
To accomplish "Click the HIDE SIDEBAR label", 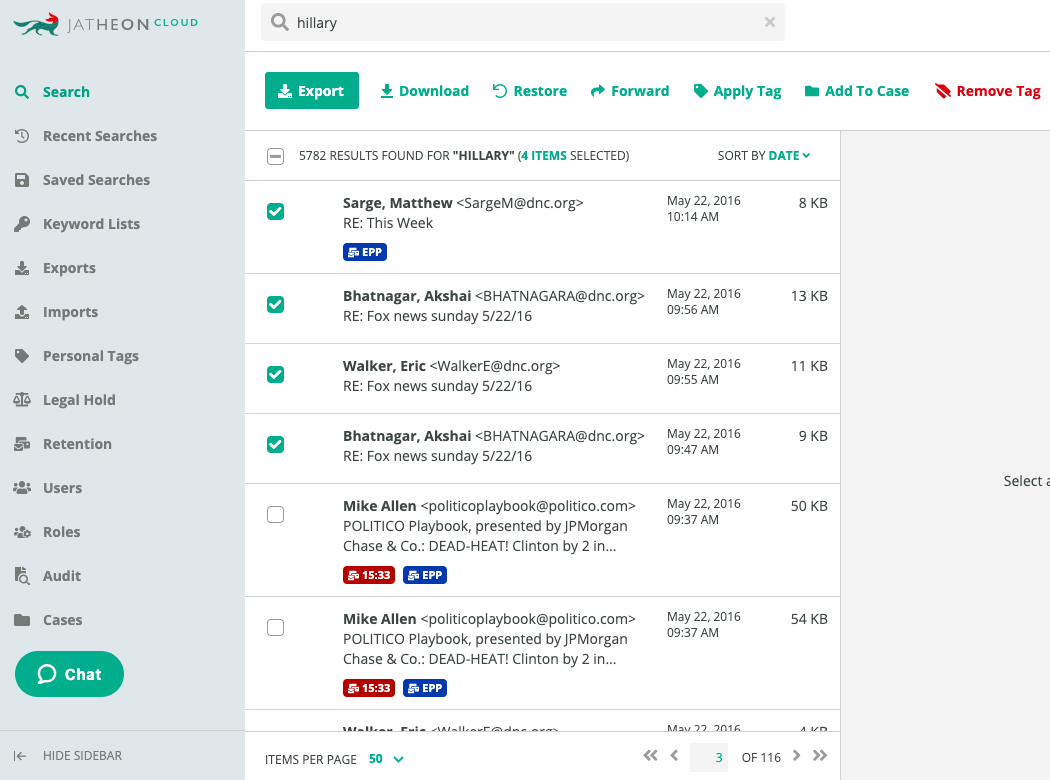I will (82, 756).
